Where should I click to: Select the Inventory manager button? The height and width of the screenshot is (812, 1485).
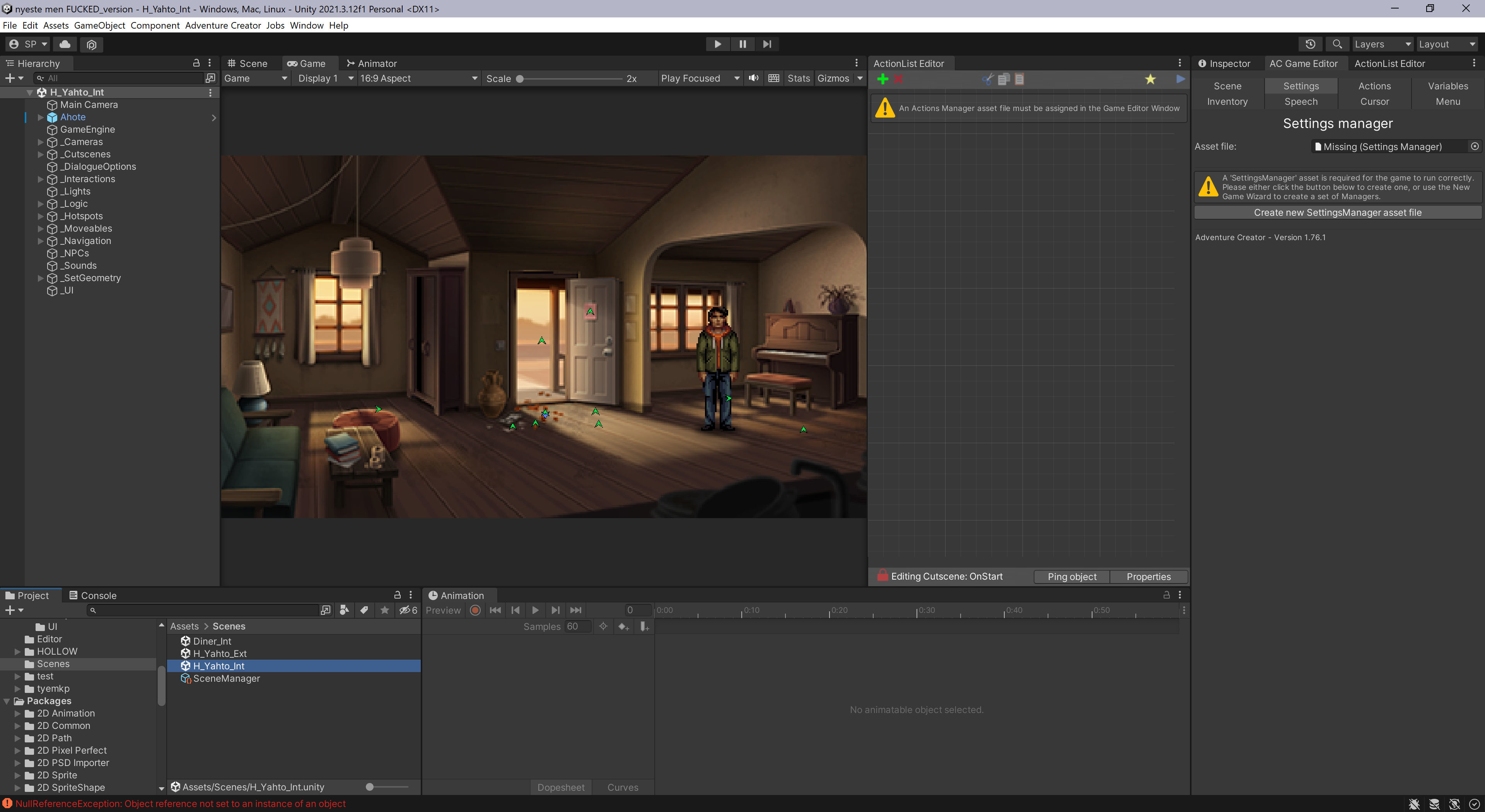pyautogui.click(x=1227, y=101)
